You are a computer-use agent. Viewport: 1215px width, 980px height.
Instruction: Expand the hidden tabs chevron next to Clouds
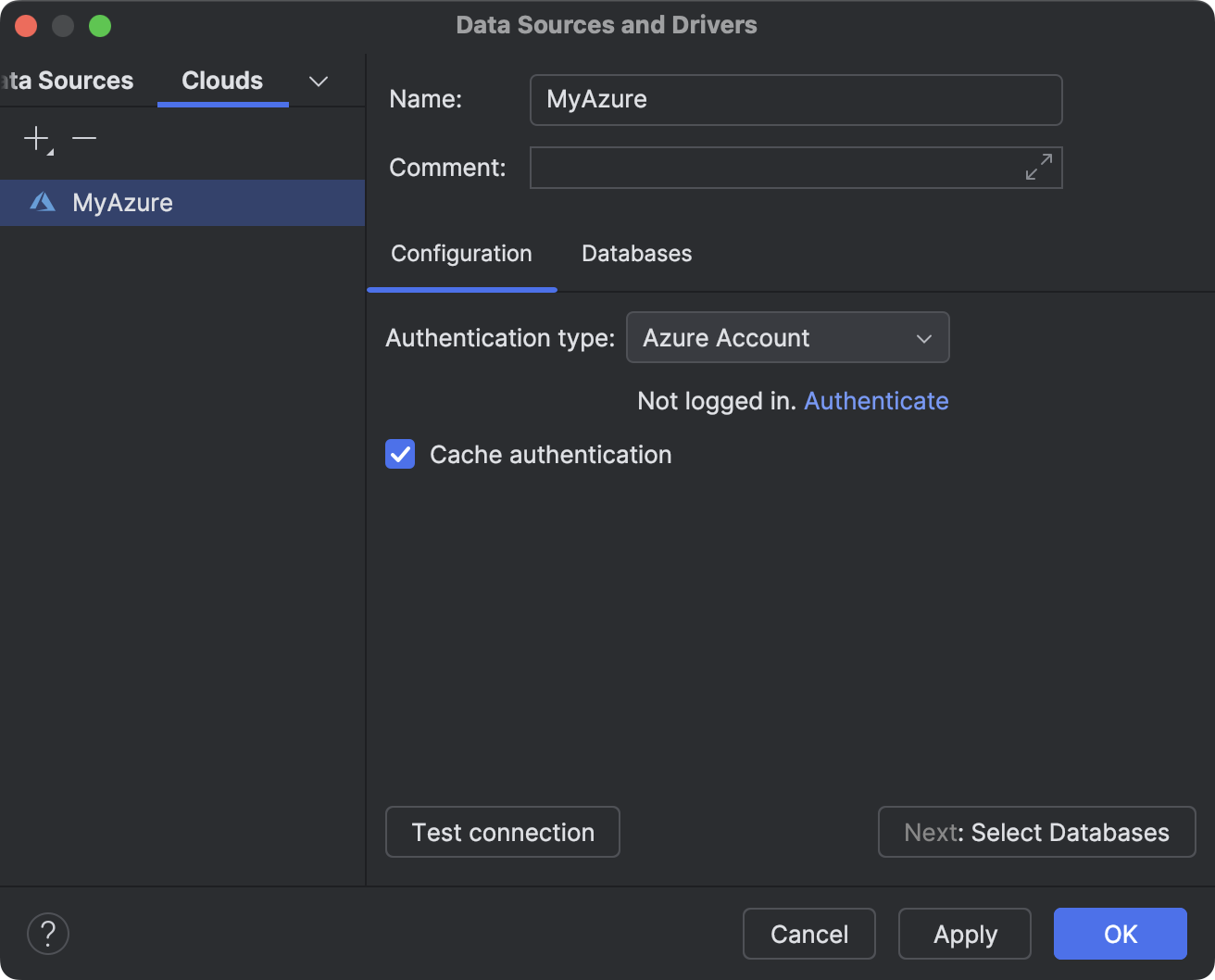click(318, 82)
